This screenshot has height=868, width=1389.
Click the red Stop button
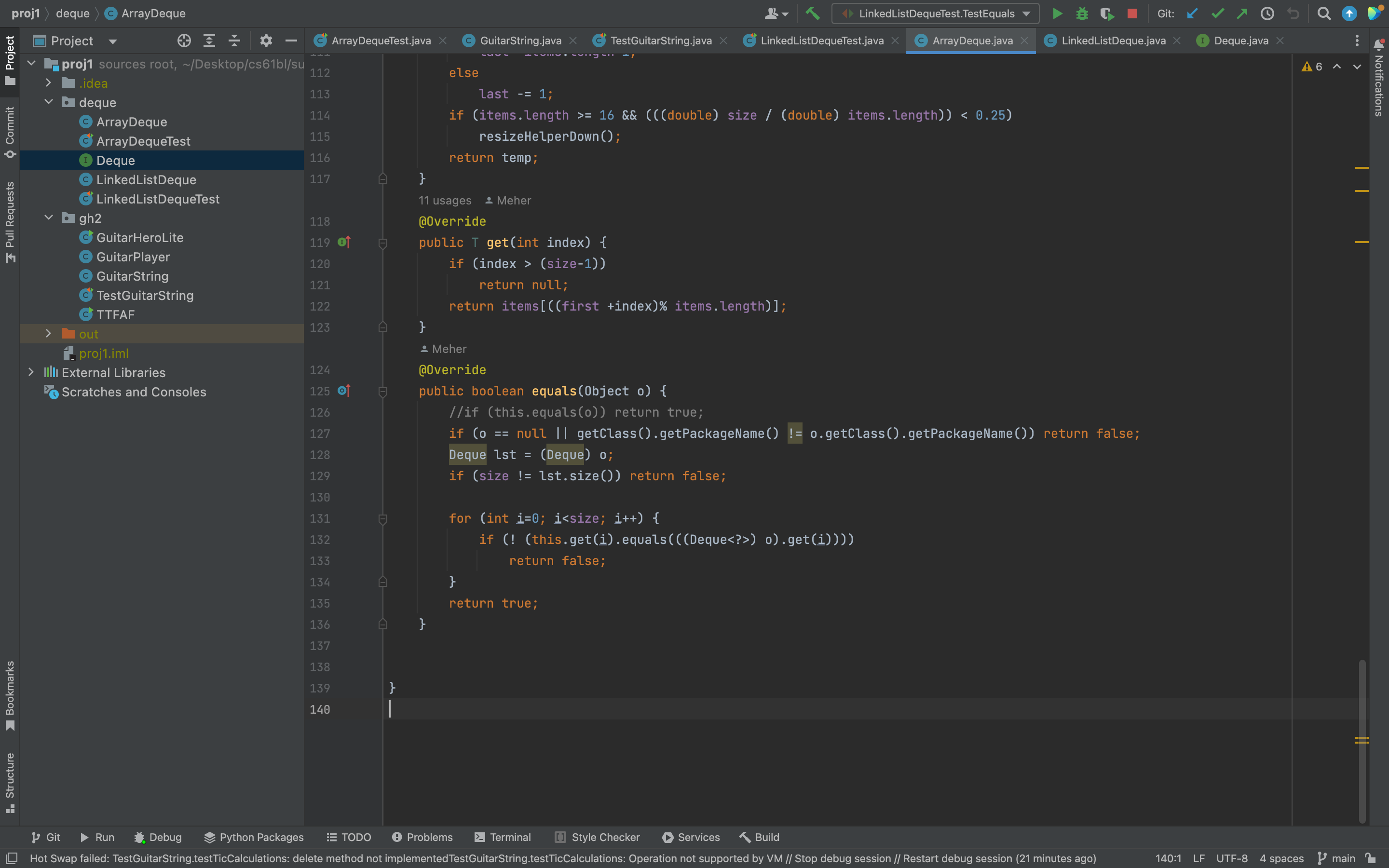click(x=1132, y=14)
